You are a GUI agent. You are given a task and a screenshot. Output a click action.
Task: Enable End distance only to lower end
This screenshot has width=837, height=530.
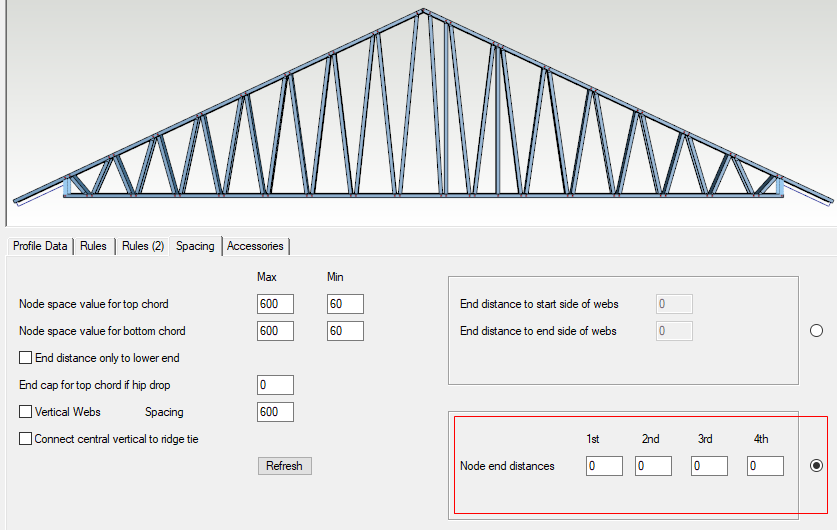[x=25, y=358]
